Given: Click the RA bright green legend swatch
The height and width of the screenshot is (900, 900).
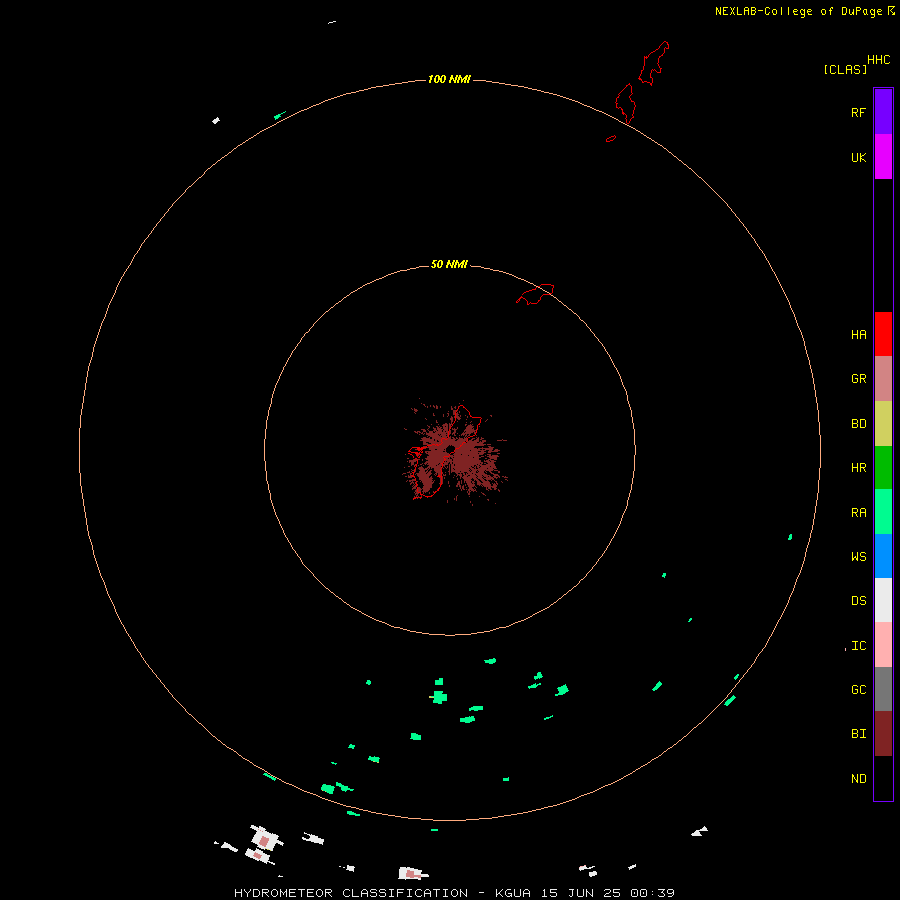Looking at the screenshot, I should point(883,512).
